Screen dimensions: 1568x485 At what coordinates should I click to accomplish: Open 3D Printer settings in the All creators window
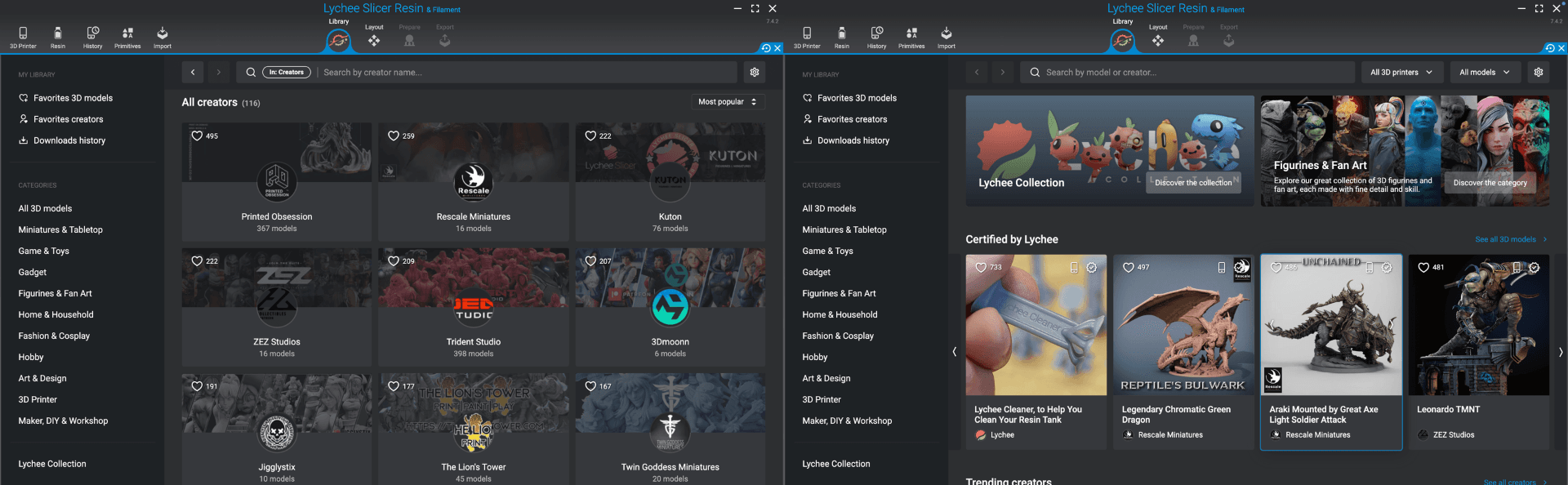[x=23, y=37]
